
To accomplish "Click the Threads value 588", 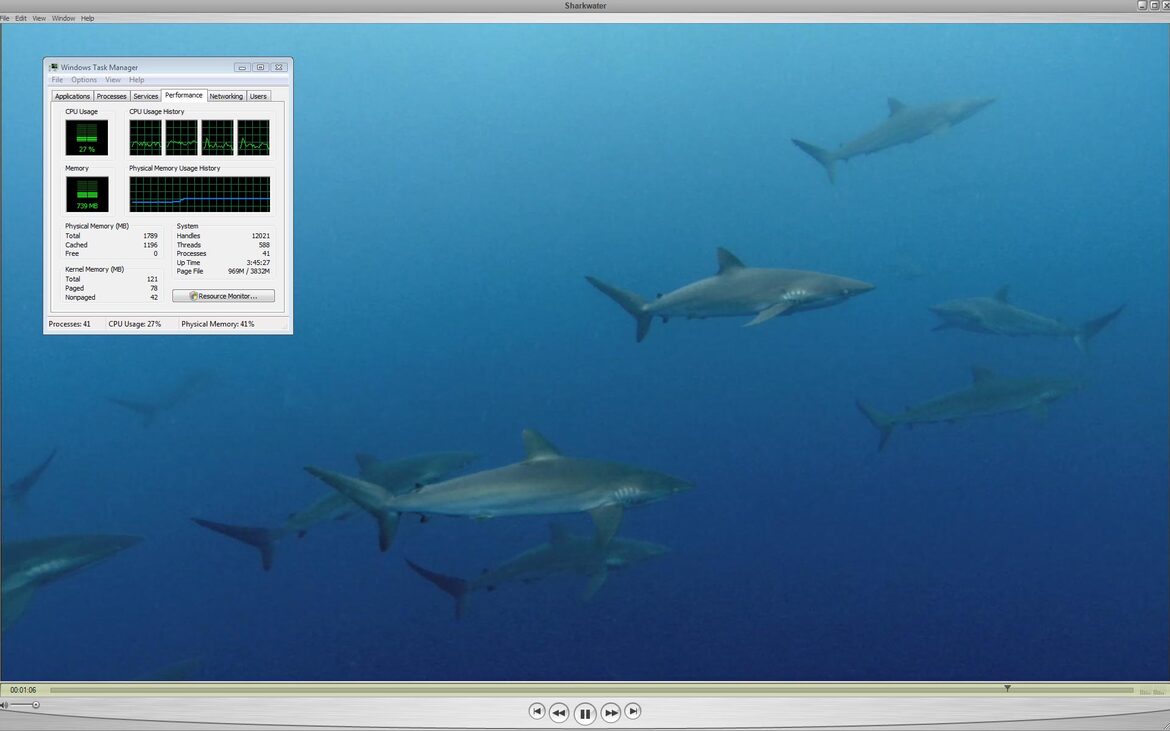I will point(264,245).
